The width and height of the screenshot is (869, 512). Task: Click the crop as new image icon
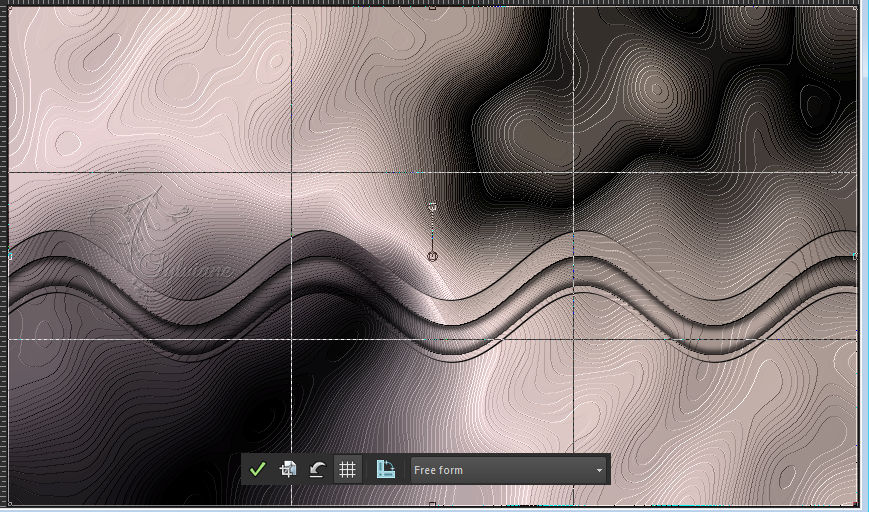(x=288, y=470)
